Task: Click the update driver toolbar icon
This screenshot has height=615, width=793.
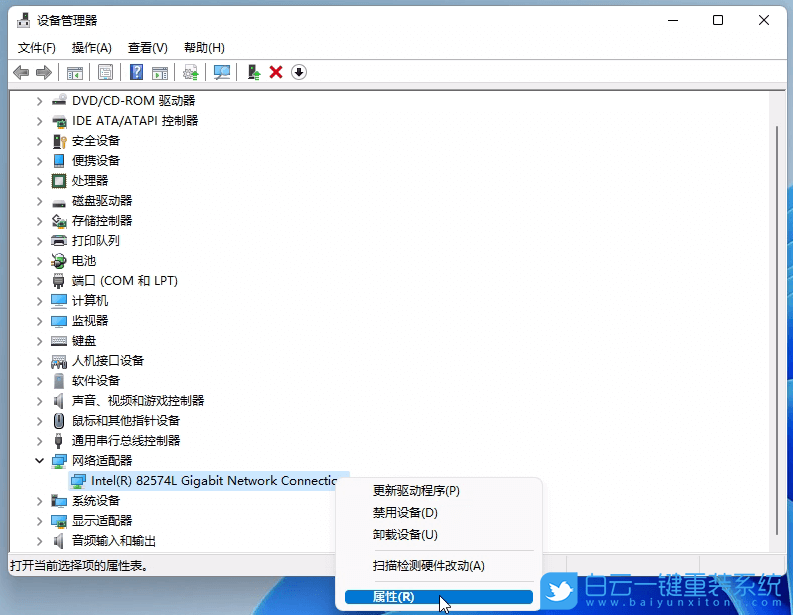Action: (x=191, y=72)
